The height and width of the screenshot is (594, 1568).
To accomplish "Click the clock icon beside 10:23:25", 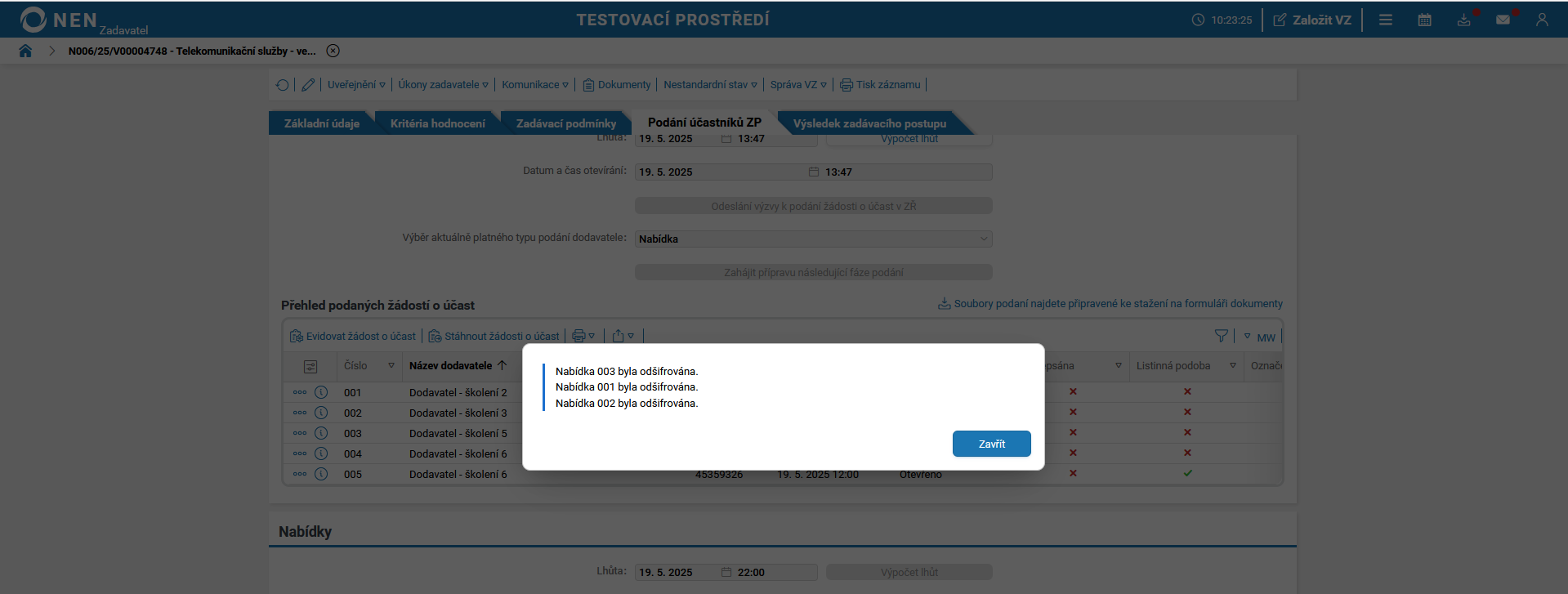I will pyautogui.click(x=1198, y=20).
